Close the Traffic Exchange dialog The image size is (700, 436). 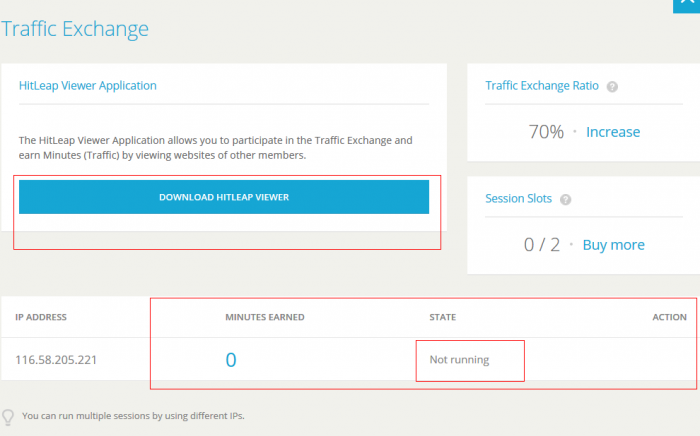point(687,5)
